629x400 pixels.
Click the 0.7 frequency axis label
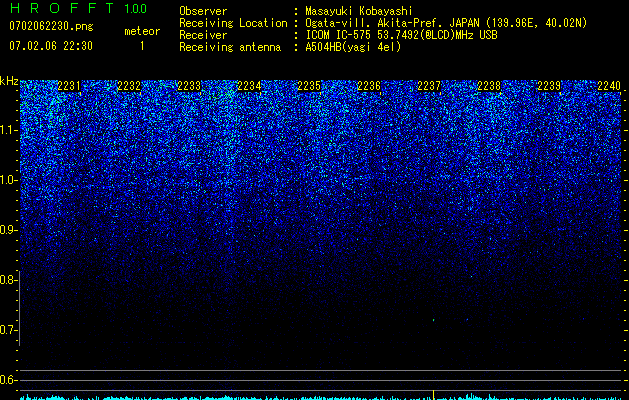(7, 330)
